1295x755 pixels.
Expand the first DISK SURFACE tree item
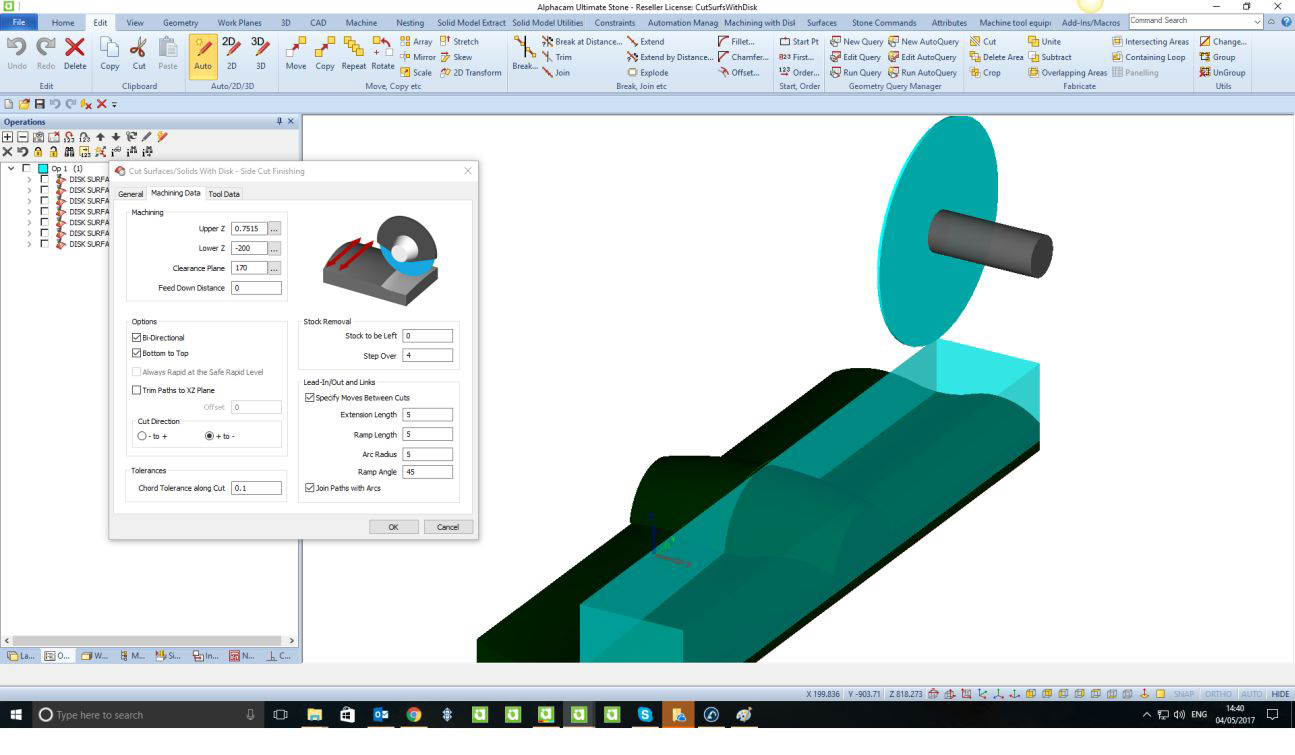29,179
